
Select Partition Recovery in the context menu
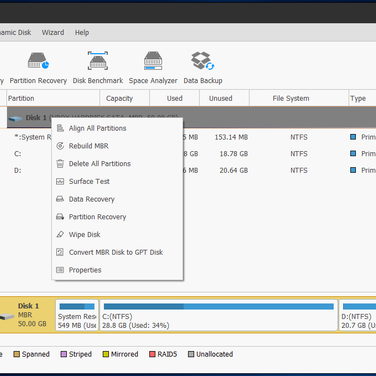[x=117, y=217]
